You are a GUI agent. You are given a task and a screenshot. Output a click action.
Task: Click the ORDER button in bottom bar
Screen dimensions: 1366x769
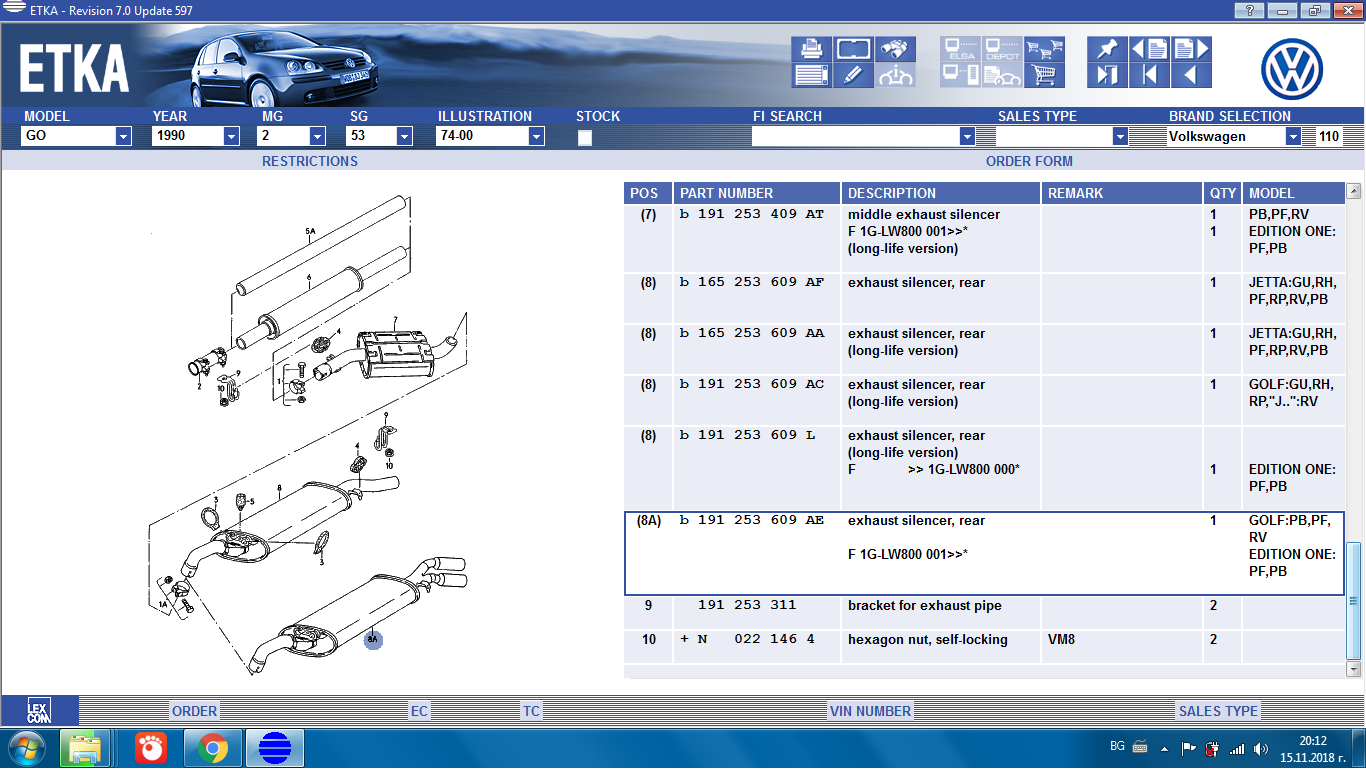194,711
